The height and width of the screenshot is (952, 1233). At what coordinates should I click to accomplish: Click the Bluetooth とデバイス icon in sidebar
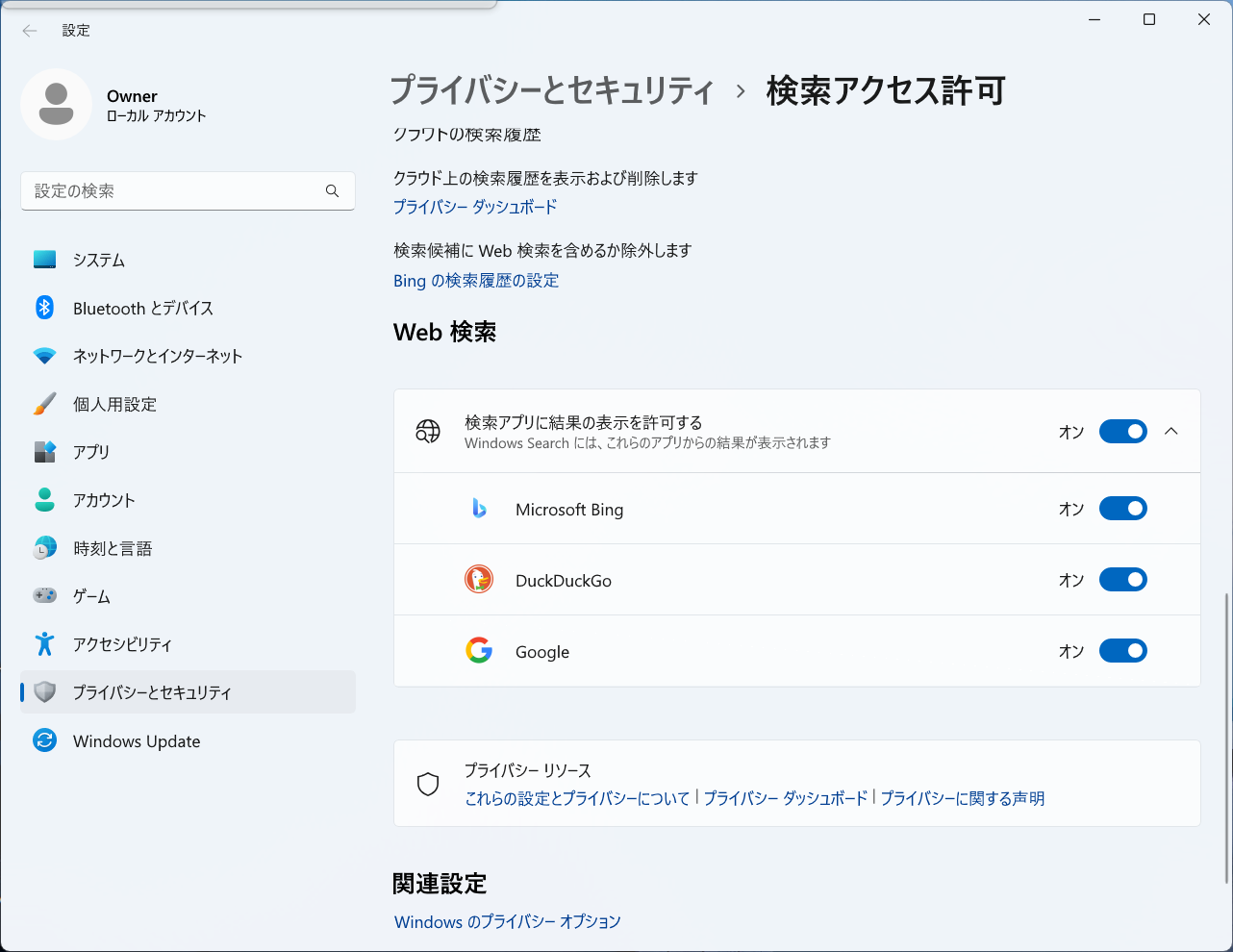[x=44, y=308]
